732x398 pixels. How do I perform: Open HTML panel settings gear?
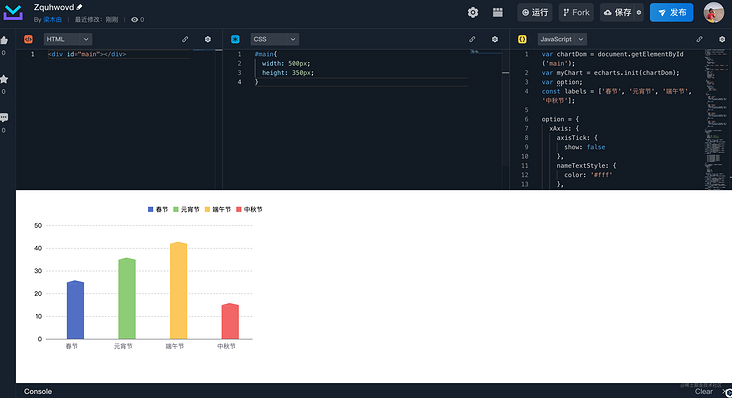point(208,39)
